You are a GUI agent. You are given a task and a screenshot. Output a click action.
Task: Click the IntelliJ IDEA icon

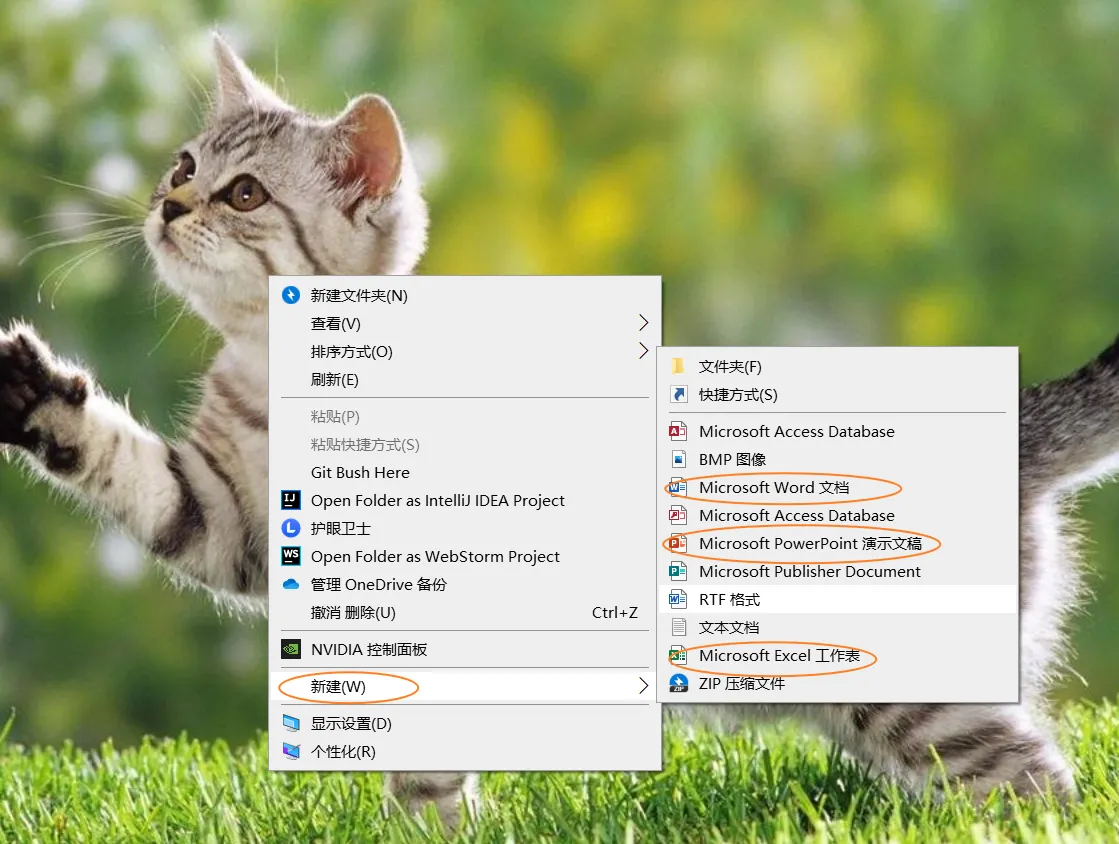[291, 500]
